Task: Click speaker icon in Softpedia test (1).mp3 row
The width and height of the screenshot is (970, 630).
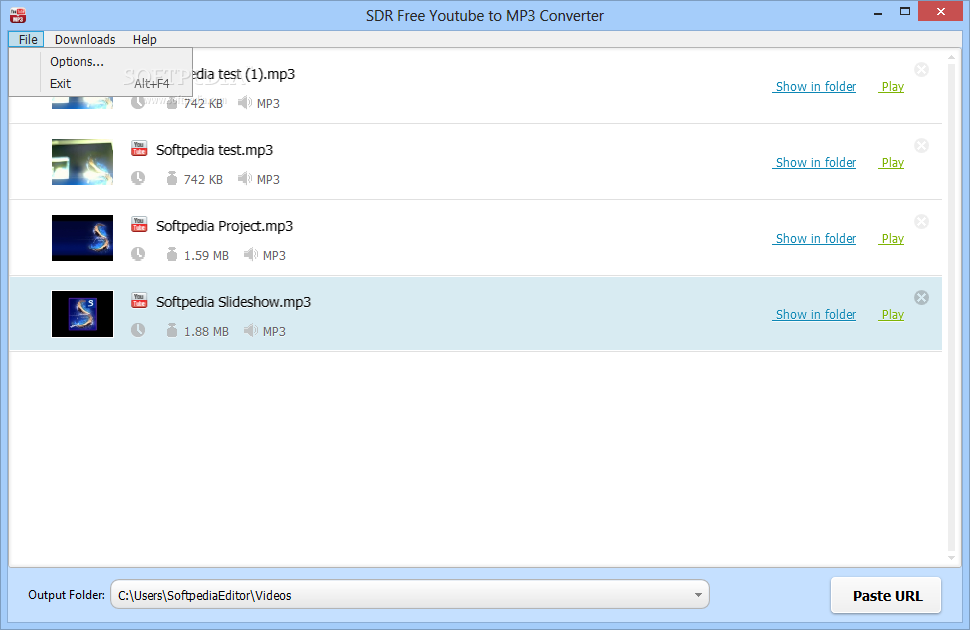Action: click(245, 102)
